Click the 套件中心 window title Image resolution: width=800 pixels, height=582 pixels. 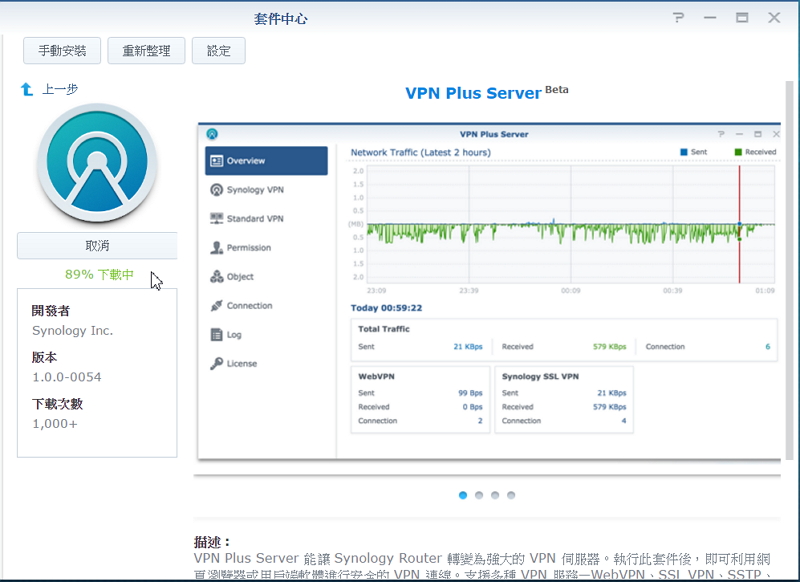[281, 19]
